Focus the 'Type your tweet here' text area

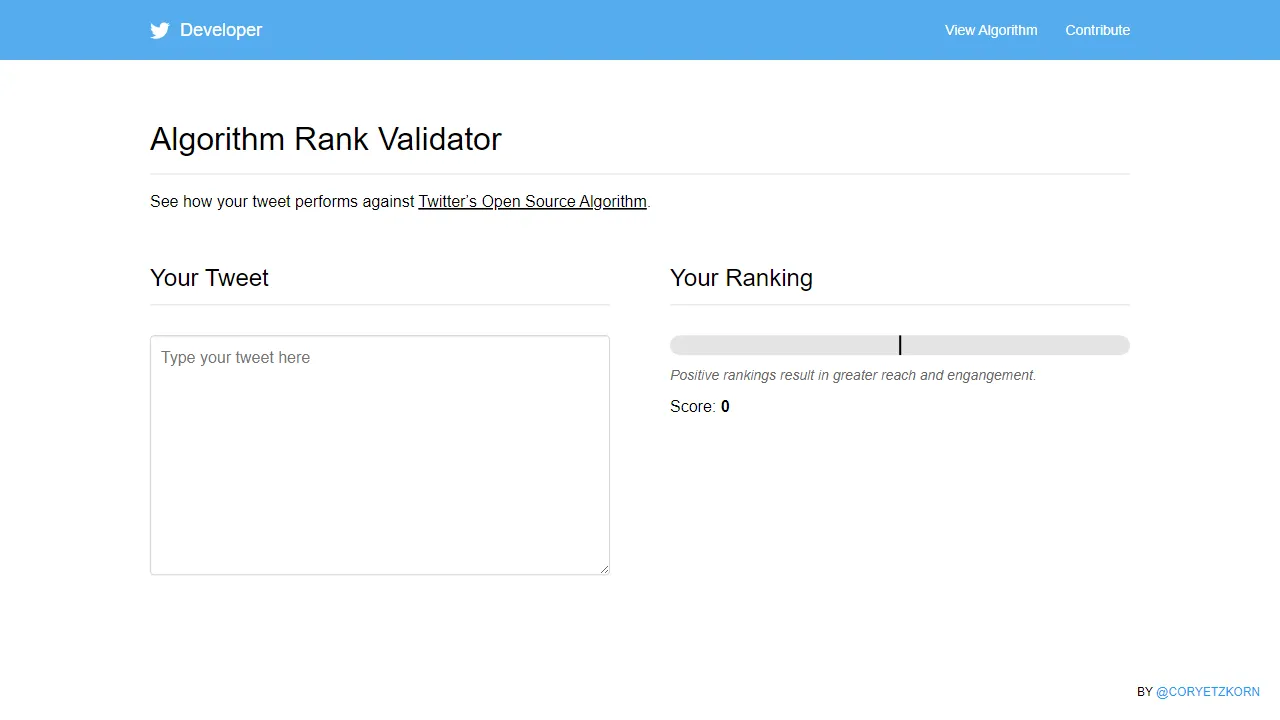pos(380,455)
